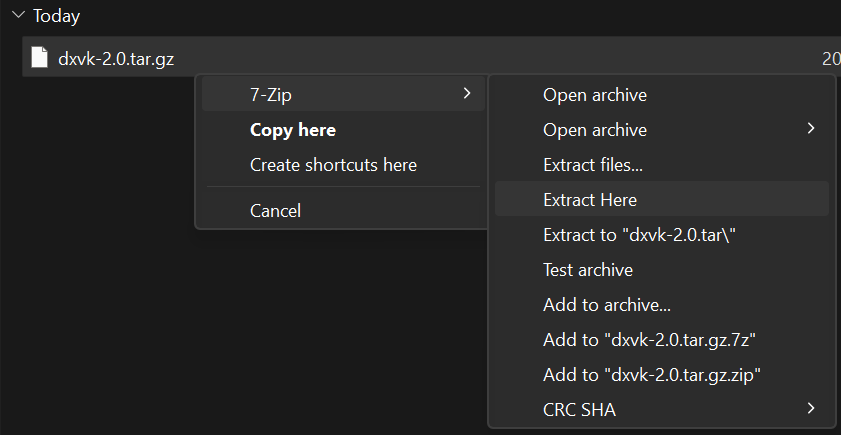
Task: Click the dxvk-2.0.tar.gz file icon
Action: click(x=39, y=58)
